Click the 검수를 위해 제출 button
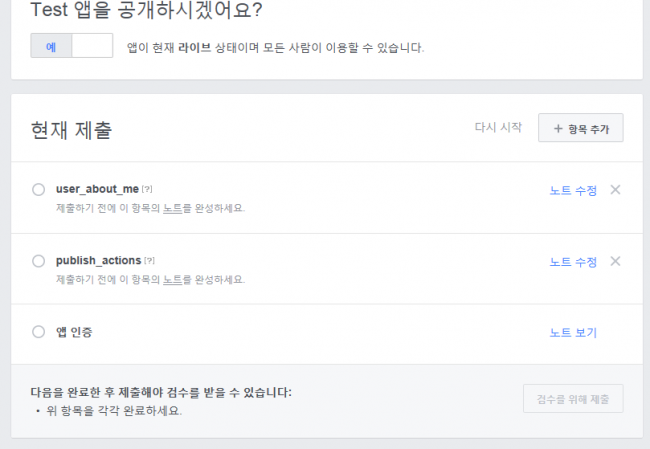The width and height of the screenshot is (650, 449). [x=573, y=399]
